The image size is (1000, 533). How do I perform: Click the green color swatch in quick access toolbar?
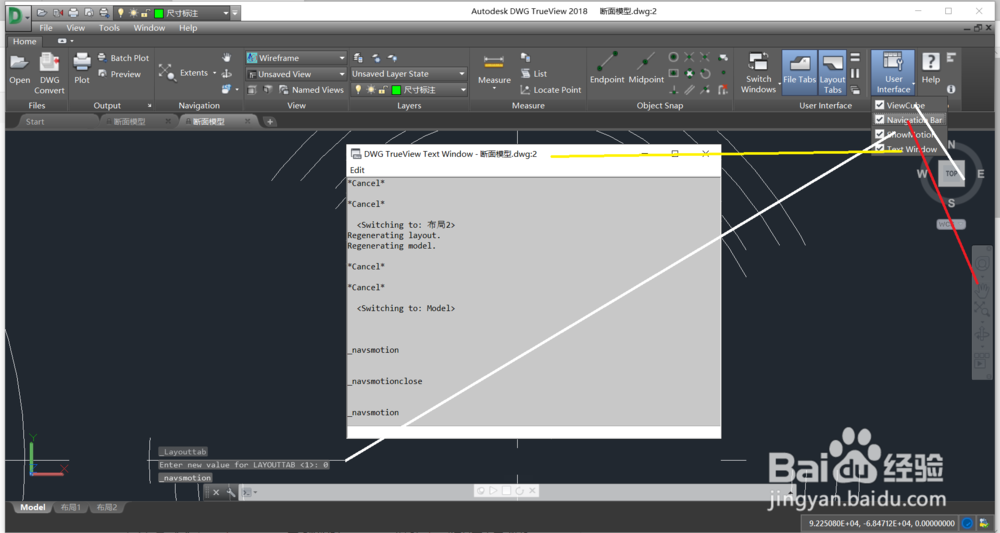[x=159, y=13]
